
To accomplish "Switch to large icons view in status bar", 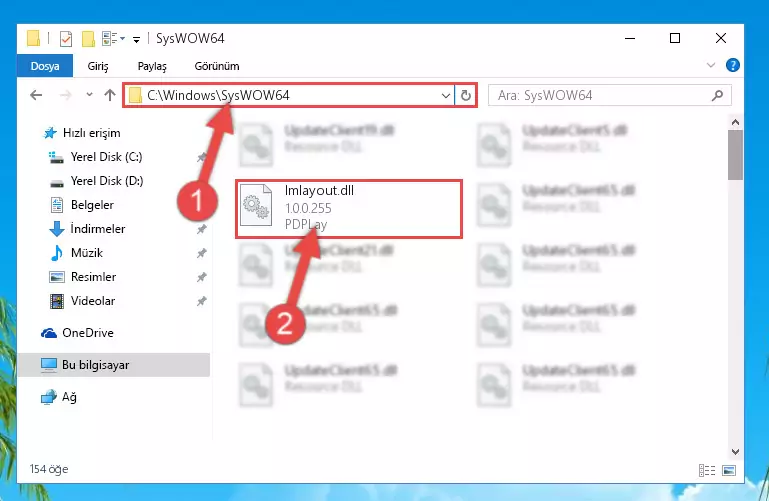I will point(729,471).
